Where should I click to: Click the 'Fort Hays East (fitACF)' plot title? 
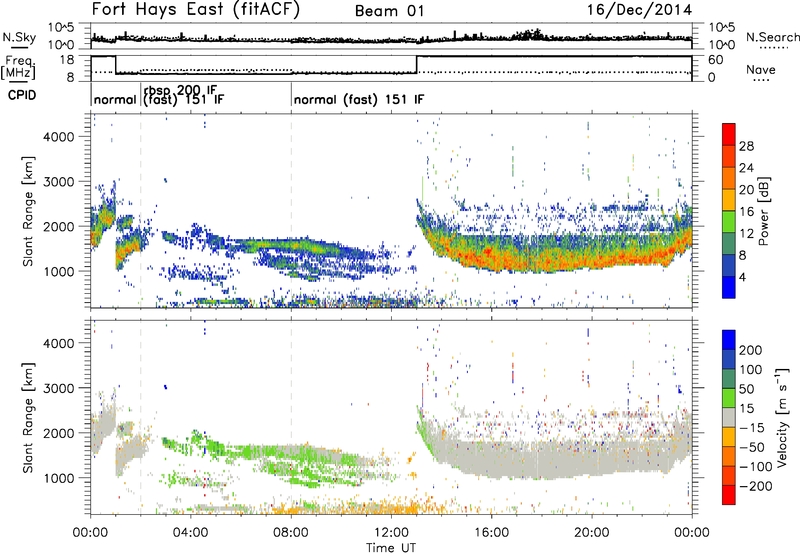pyautogui.click(x=196, y=10)
